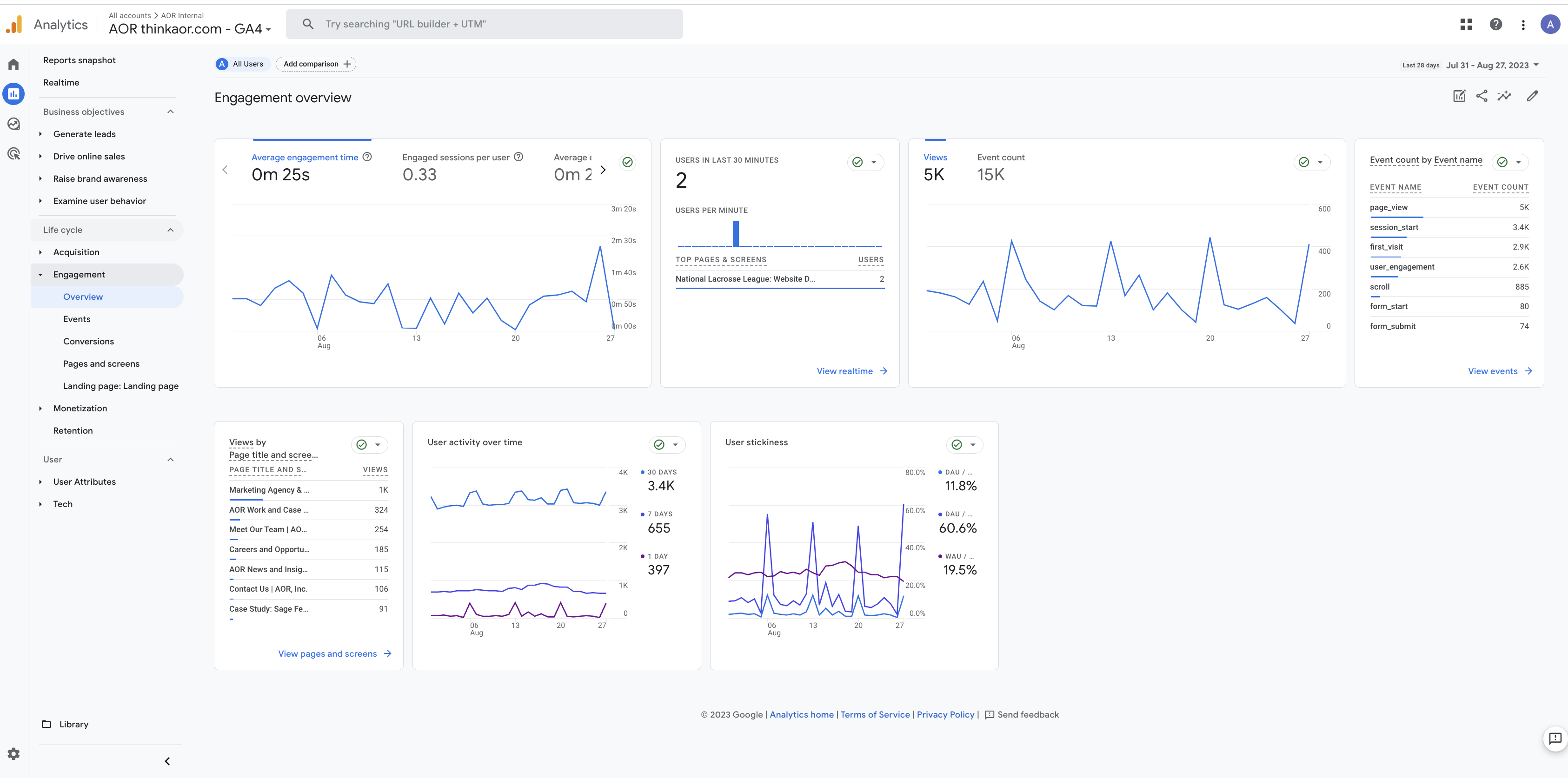Click View events link
This screenshot has height=778, width=1568.
coord(1500,371)
